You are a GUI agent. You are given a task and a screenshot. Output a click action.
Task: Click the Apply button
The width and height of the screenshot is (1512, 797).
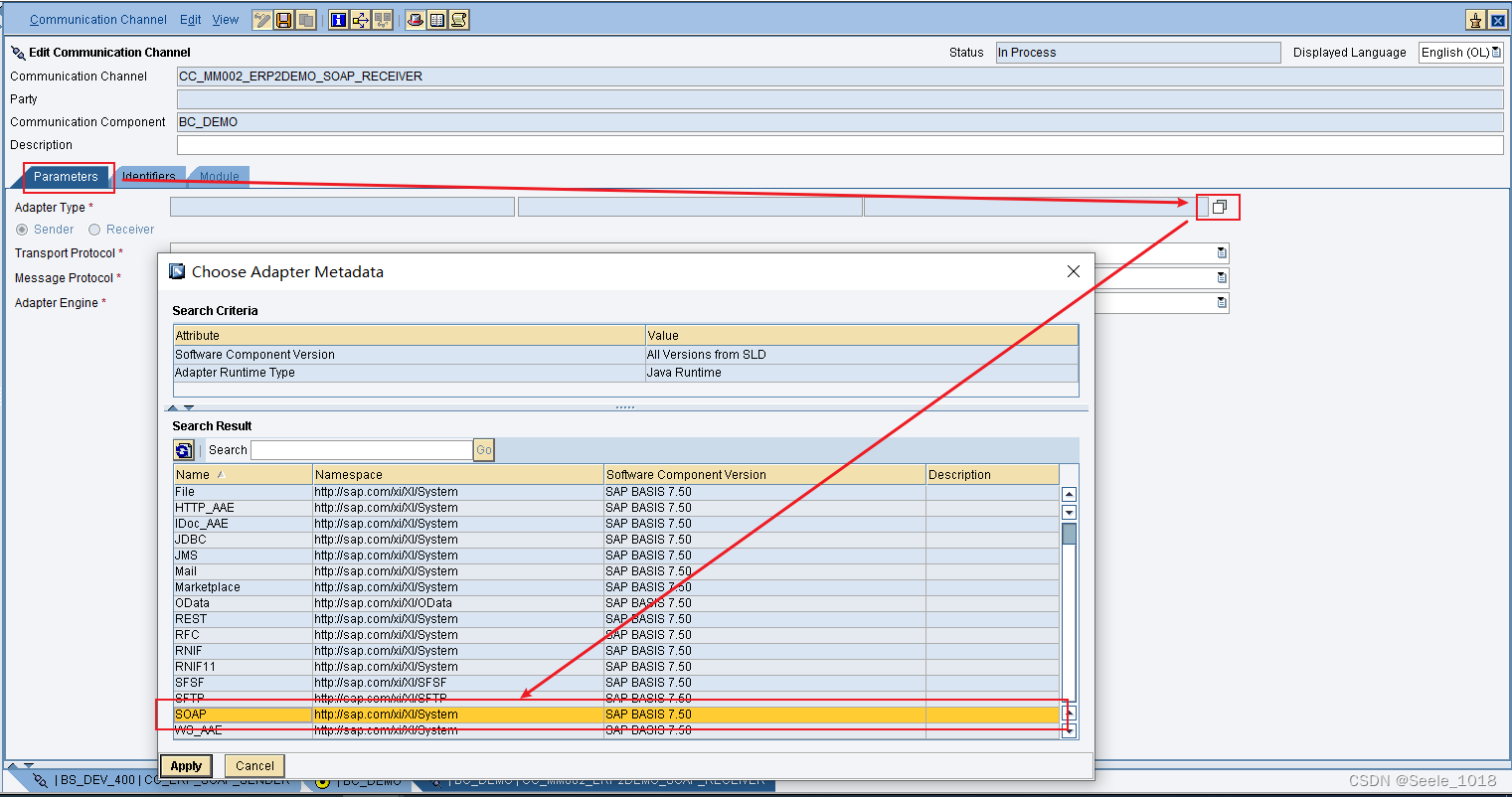[x=186, y=766]
